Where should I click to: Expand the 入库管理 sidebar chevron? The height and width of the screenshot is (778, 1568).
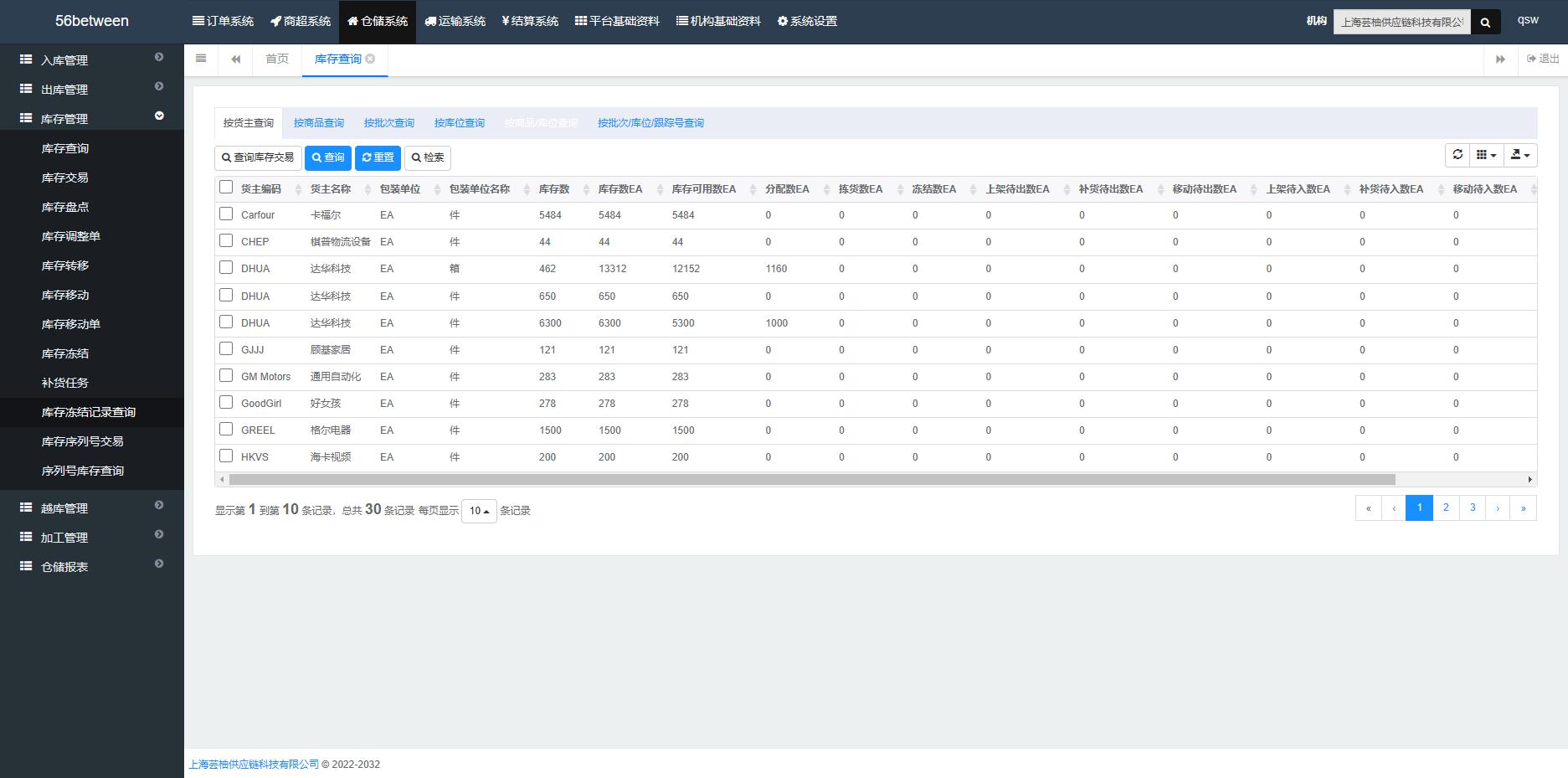click(159, 57)
